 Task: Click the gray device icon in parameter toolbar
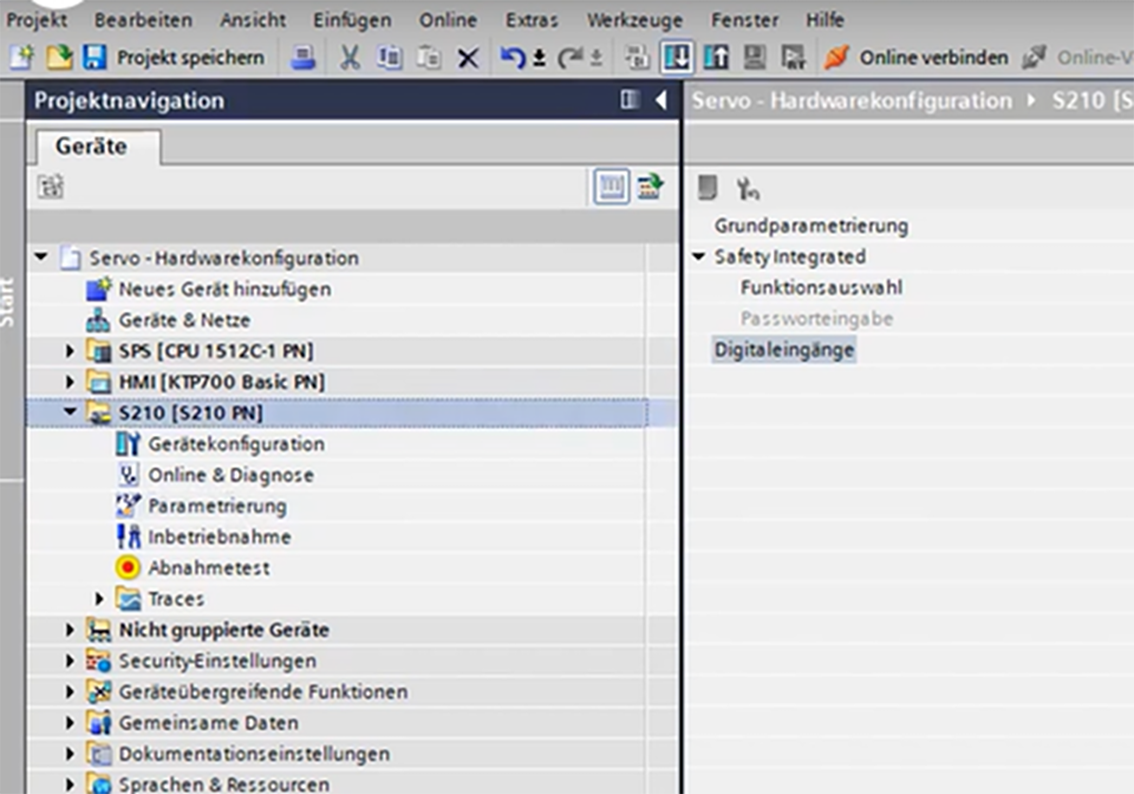pos(707,187)
